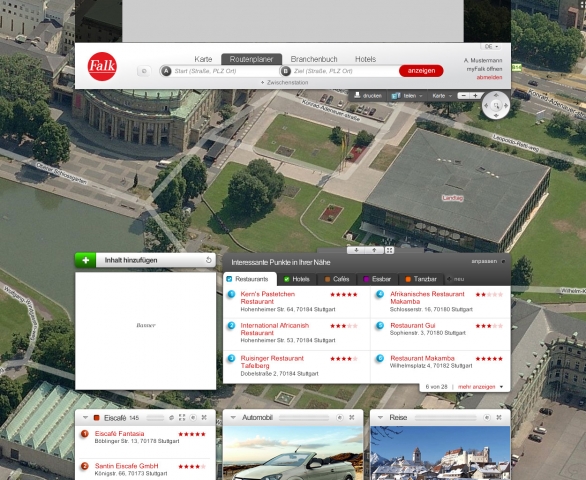Viewport: 586px width, 480px height.
Task: Click the Reise header slider bar
Action: pos(446,418)
